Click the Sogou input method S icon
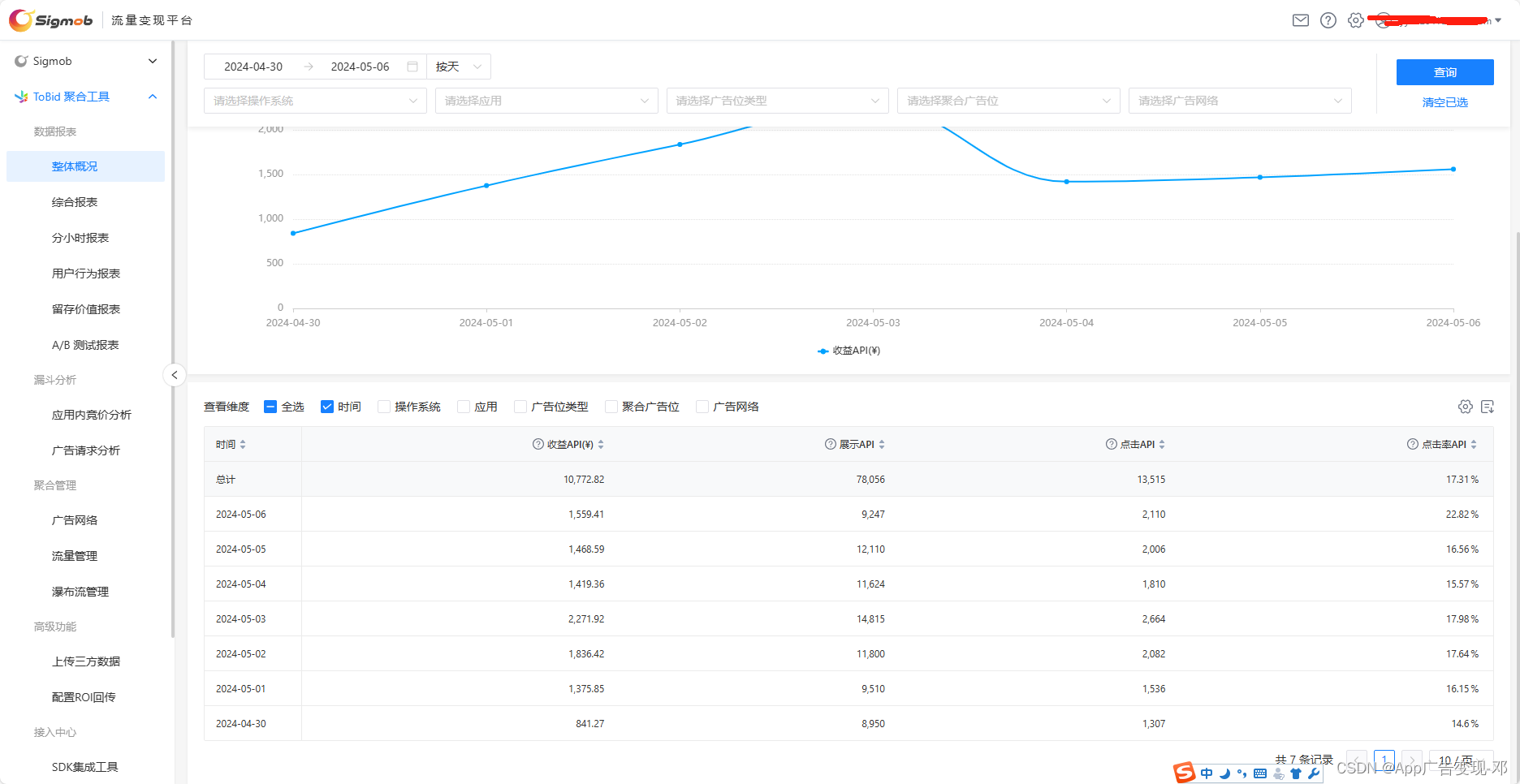Viewport: 1520px width, 784px height. coord(1185,773)
